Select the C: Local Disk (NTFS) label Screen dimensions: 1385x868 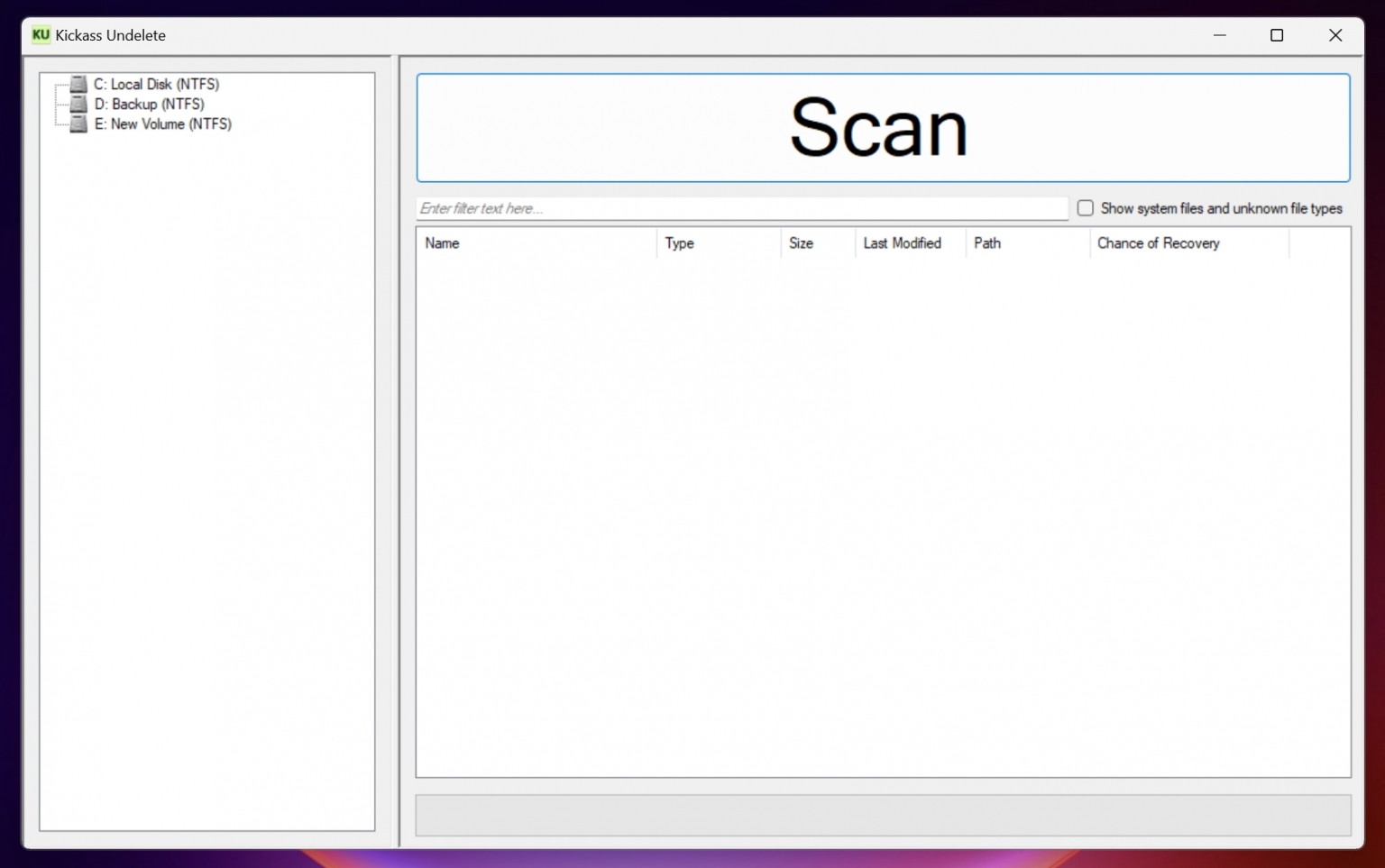click(x=156, y=84)
